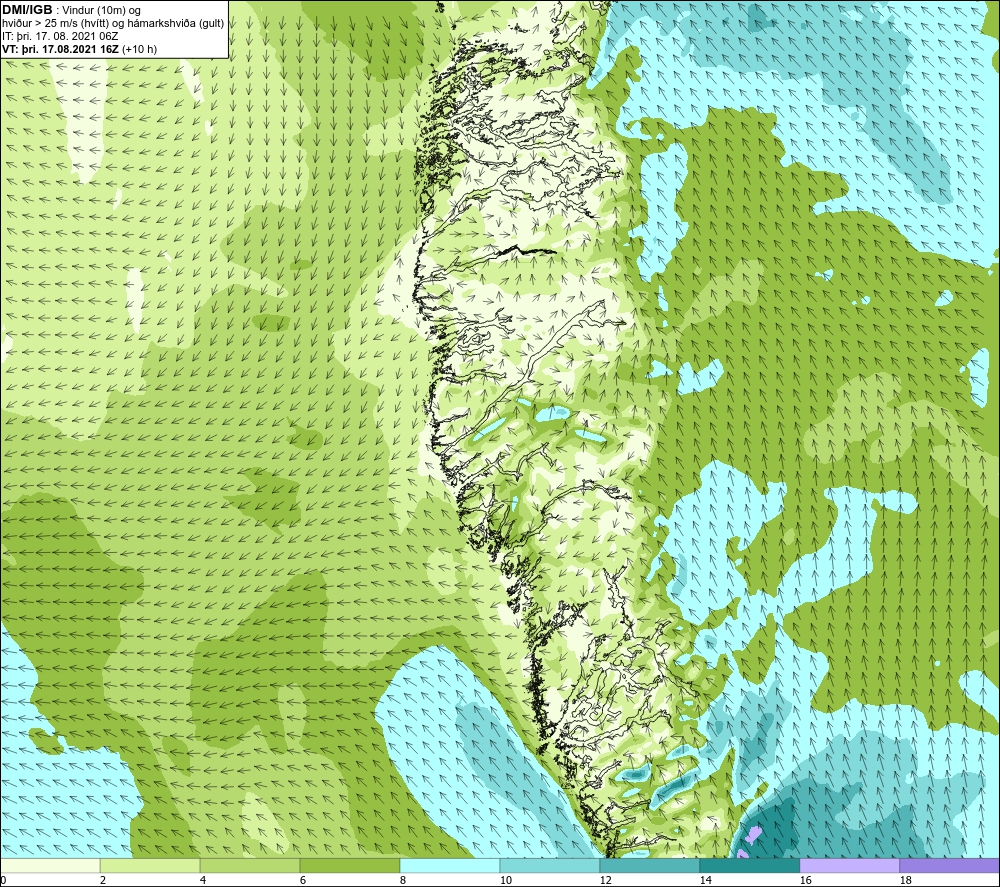Click the legend tick label '6'
Image resolution: width=1000 pixels, height=887 pixels.
[x=303, y=880]
